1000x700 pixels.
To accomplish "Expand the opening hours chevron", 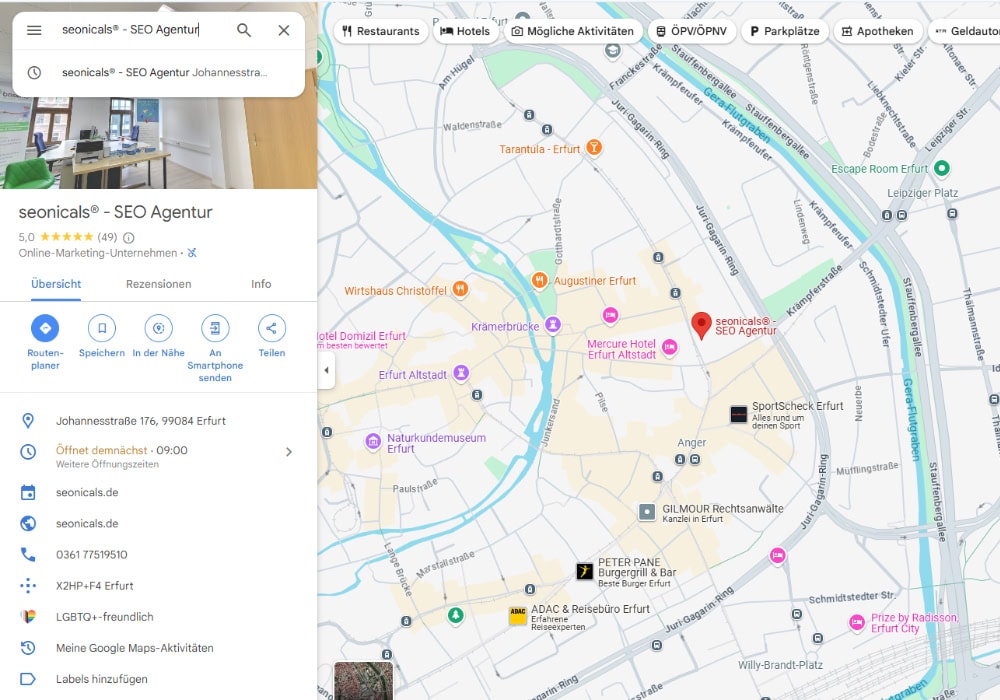I will pos(289,452).
